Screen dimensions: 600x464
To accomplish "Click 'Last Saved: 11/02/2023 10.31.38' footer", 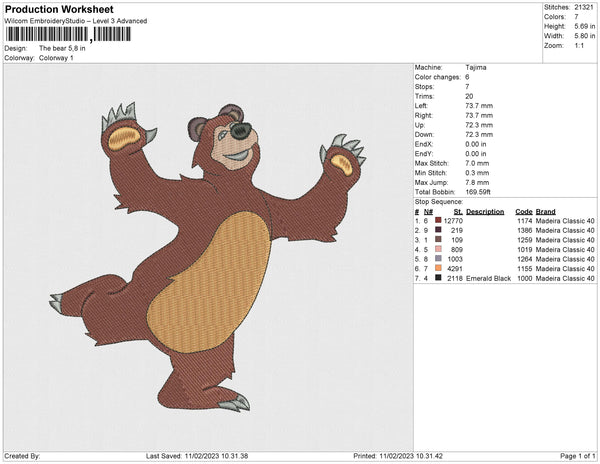I will [x=197, y=456].
